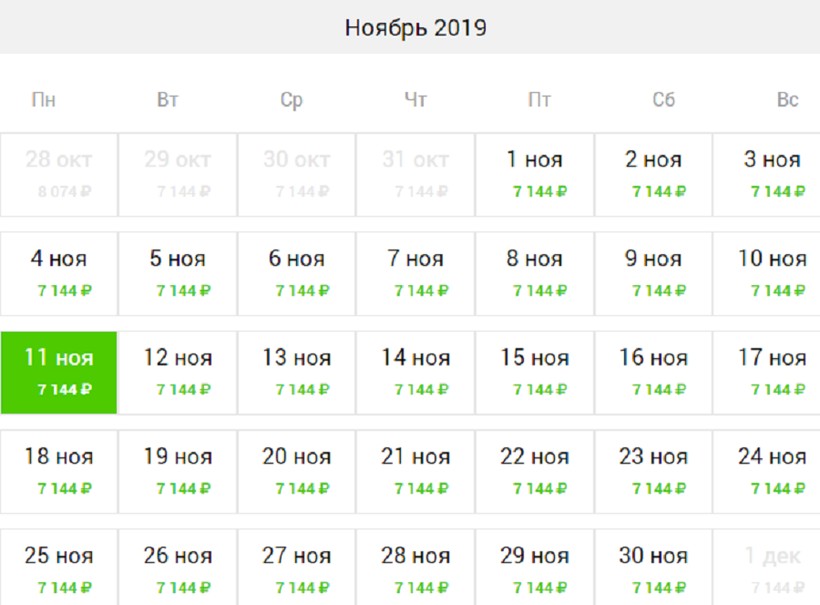The height and width of the screenshot is (605, 820).
Task: Click the greyed-out 1 дек cell
Action: (x=770, y=568)
